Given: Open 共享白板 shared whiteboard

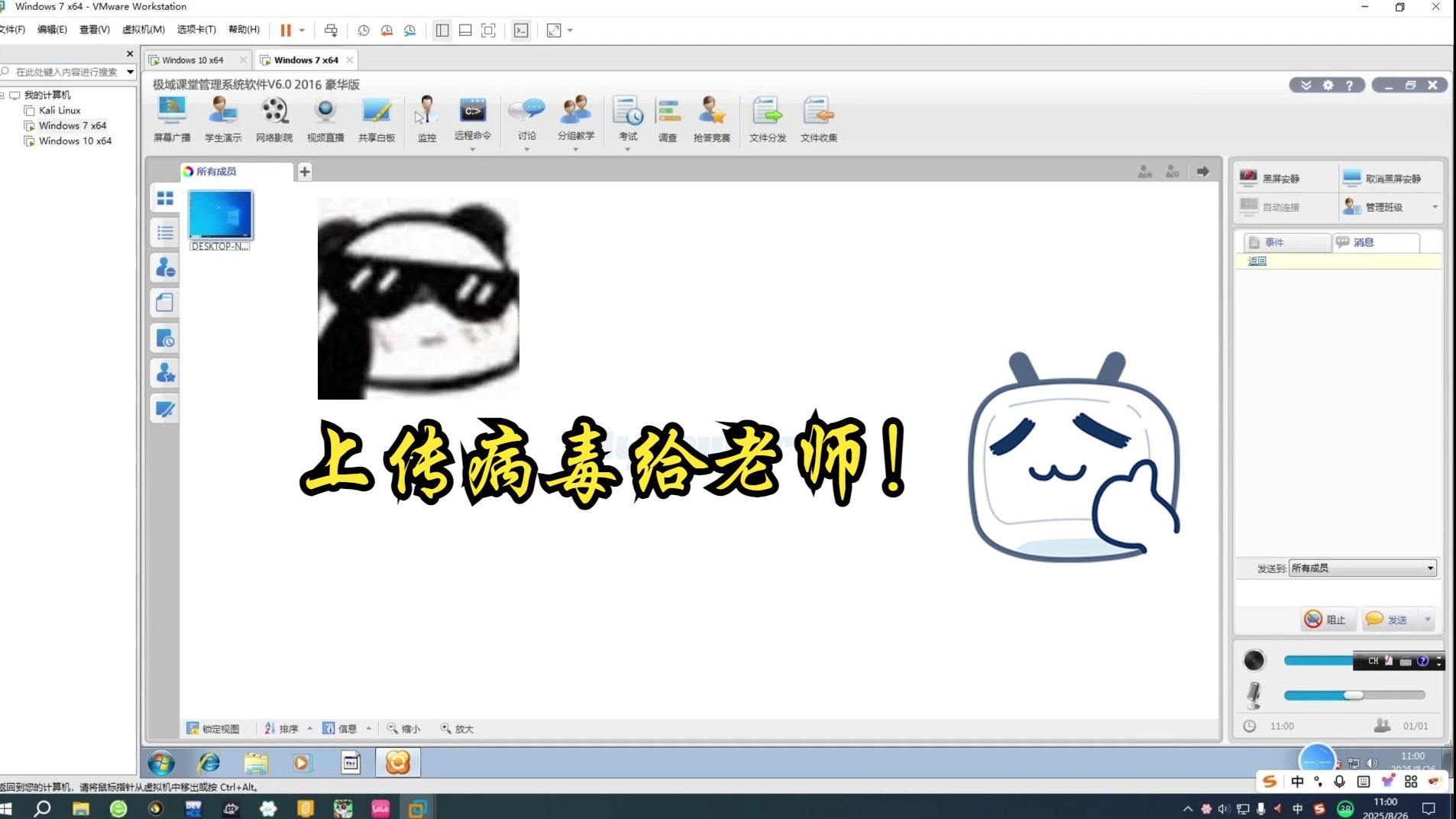Looking at the screenshot, I should (377, 120).
